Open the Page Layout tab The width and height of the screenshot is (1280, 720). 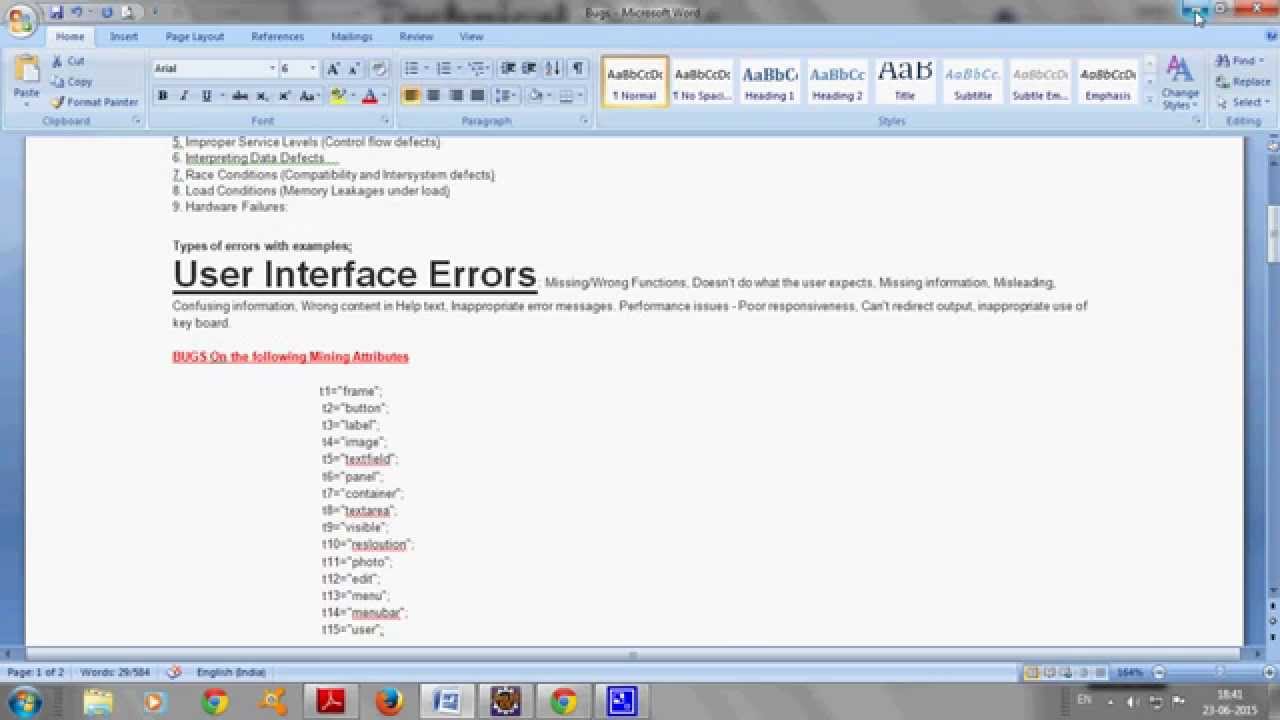tap(194, 37)
